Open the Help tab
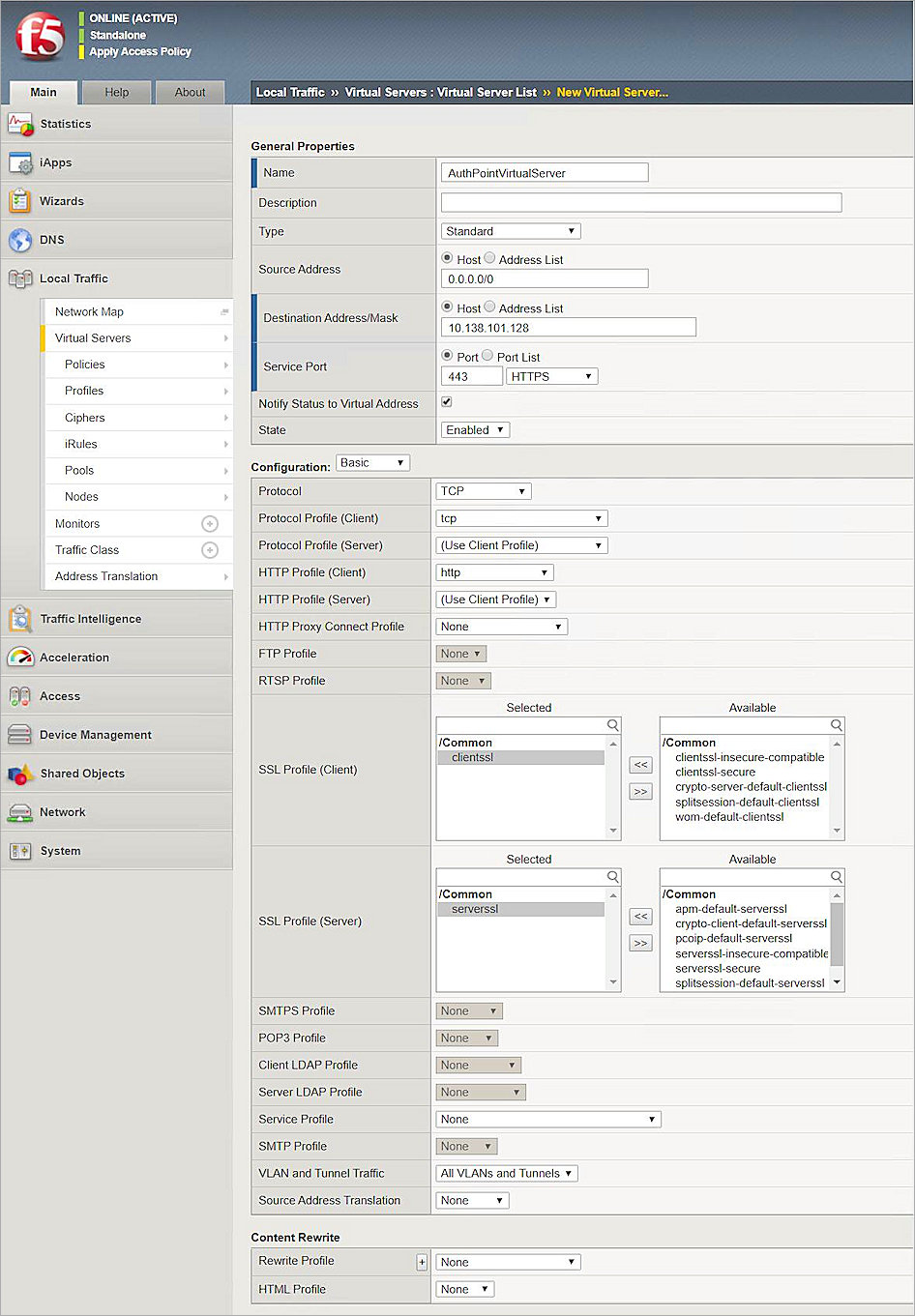This screenshot has width=915, height=1316. pos(116,92)
